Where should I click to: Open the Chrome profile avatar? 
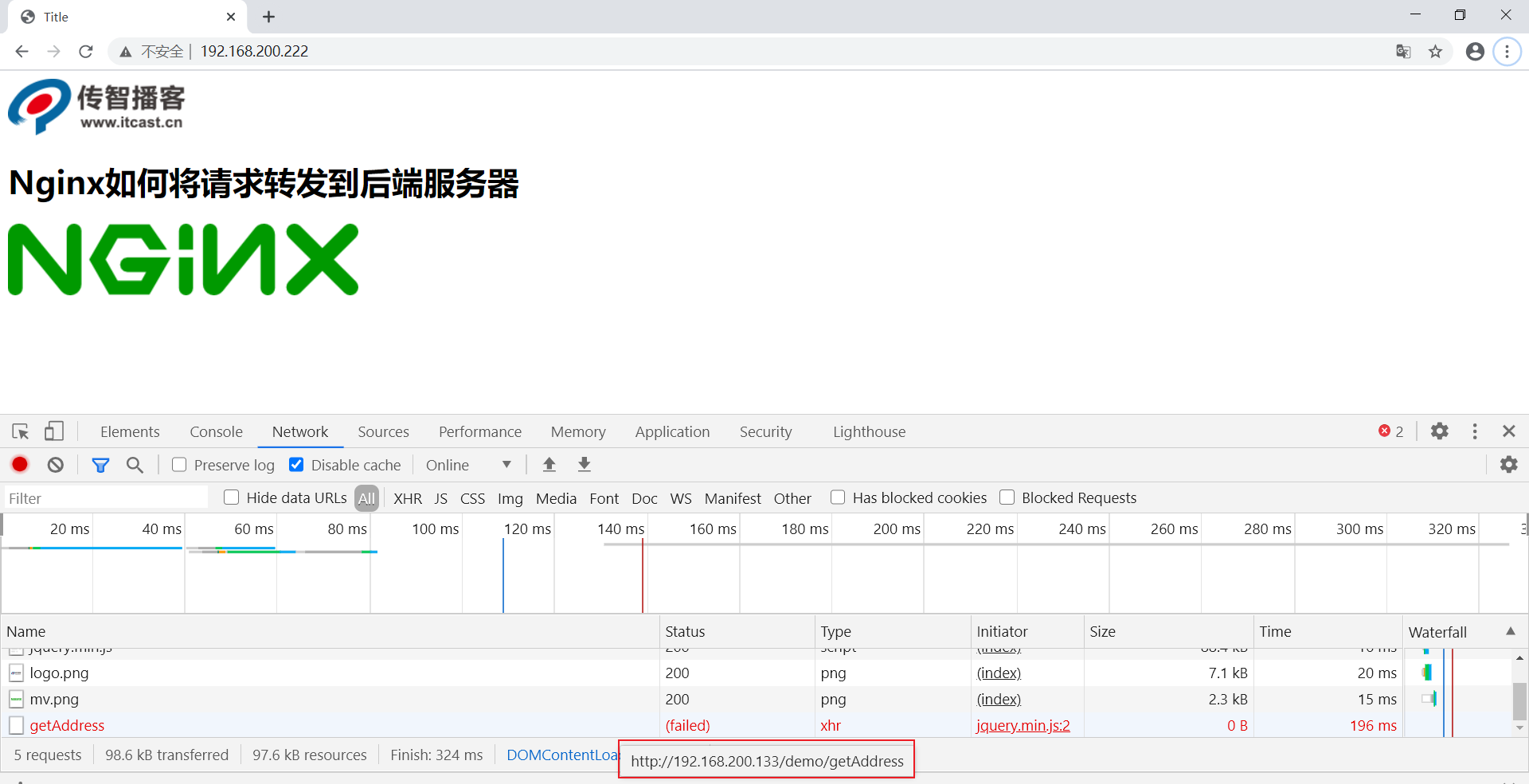(1475, 52)
